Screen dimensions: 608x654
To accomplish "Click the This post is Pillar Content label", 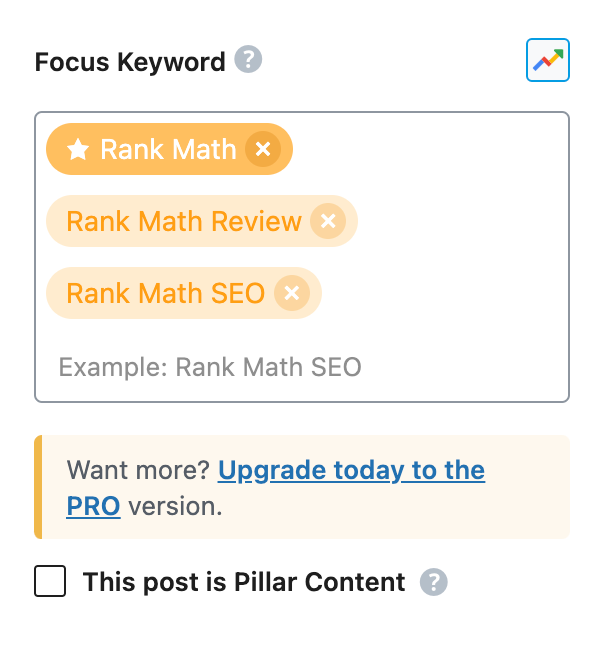I will [244, 582].
